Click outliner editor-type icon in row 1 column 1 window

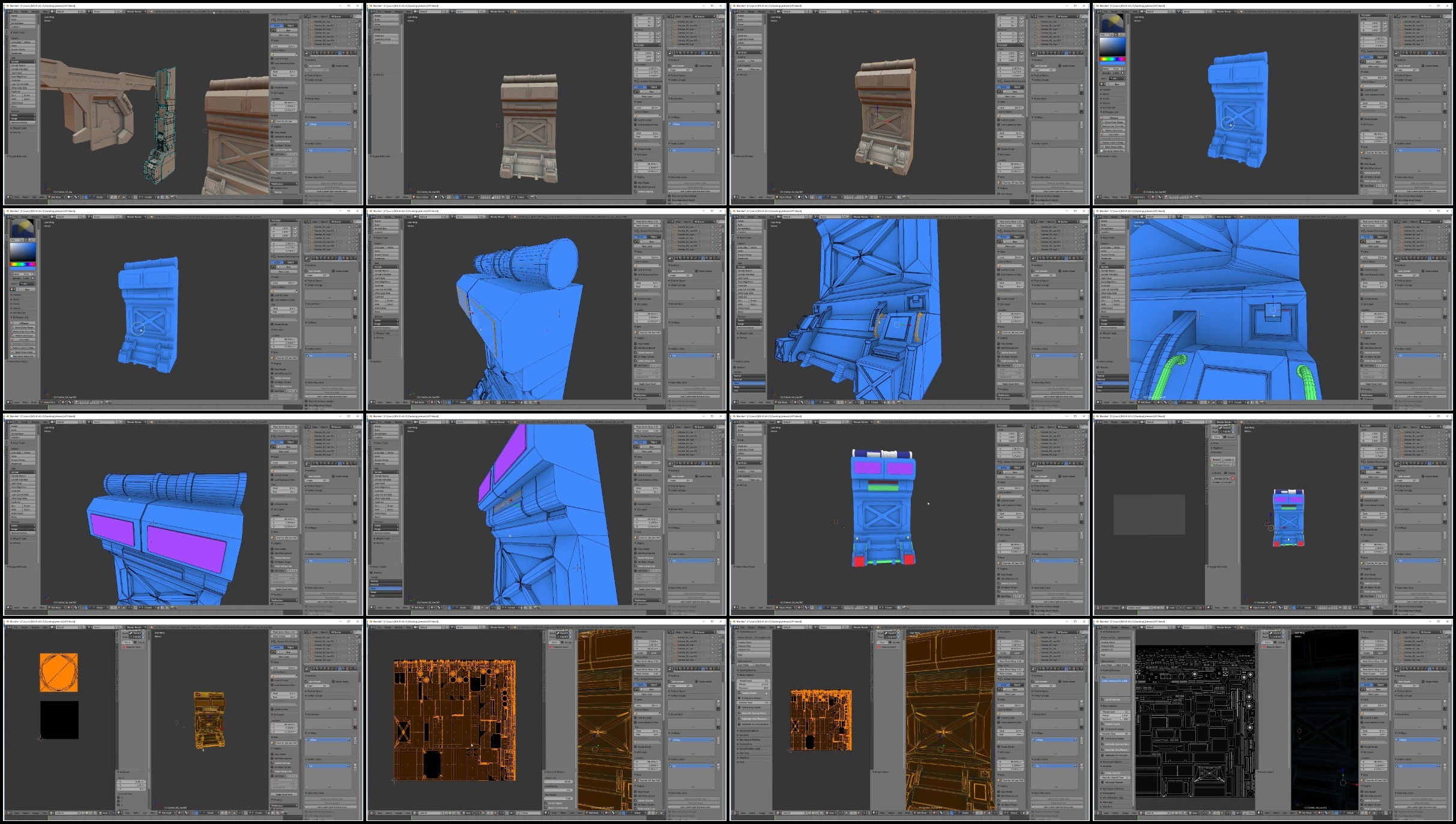(307, 16)
